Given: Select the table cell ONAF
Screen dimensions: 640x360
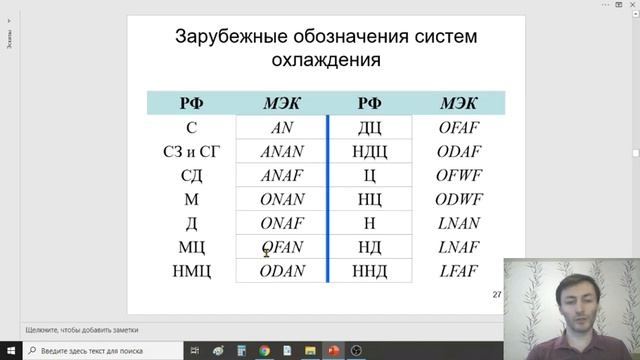Looking at the screenshot, I should click(x=282, y=223).
